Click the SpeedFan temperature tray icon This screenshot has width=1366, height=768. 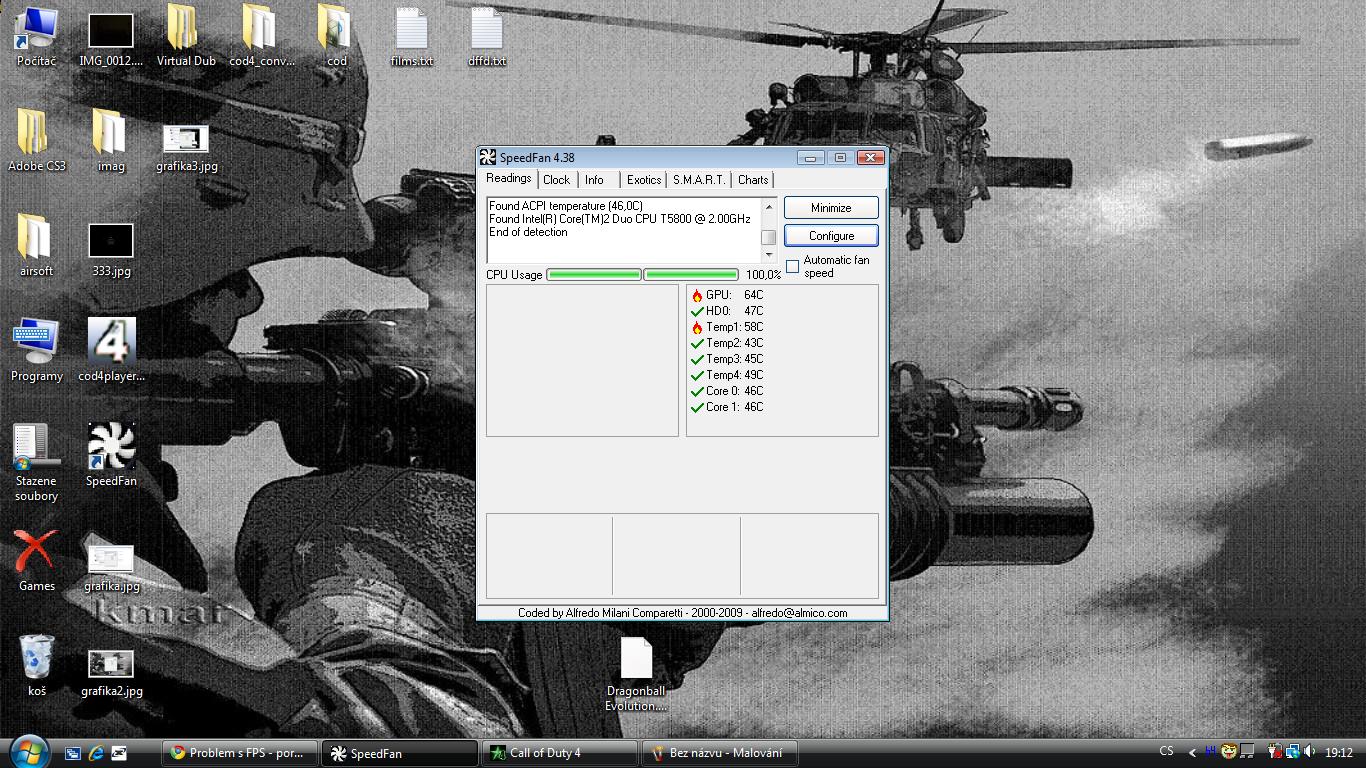tap(1211, 752)
